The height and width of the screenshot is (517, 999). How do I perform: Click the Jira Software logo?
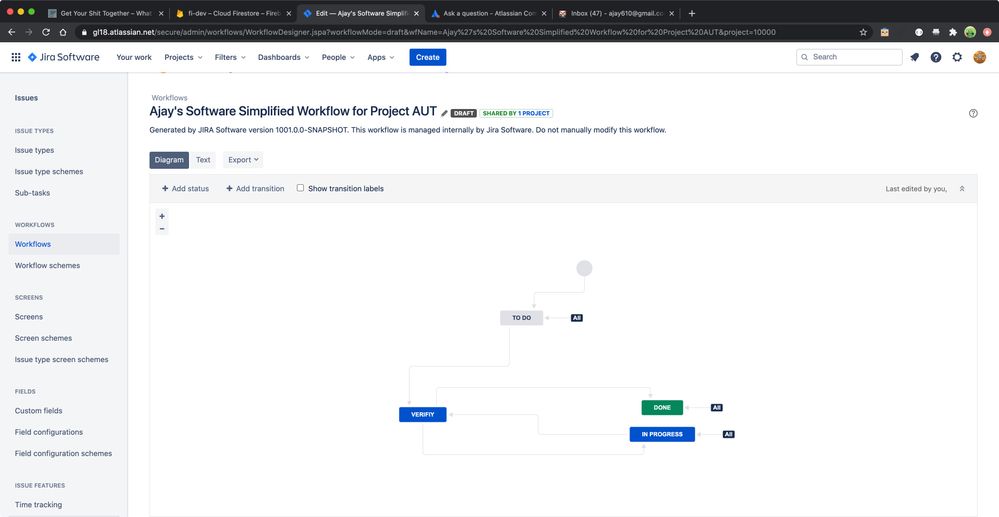pos(64,57)
